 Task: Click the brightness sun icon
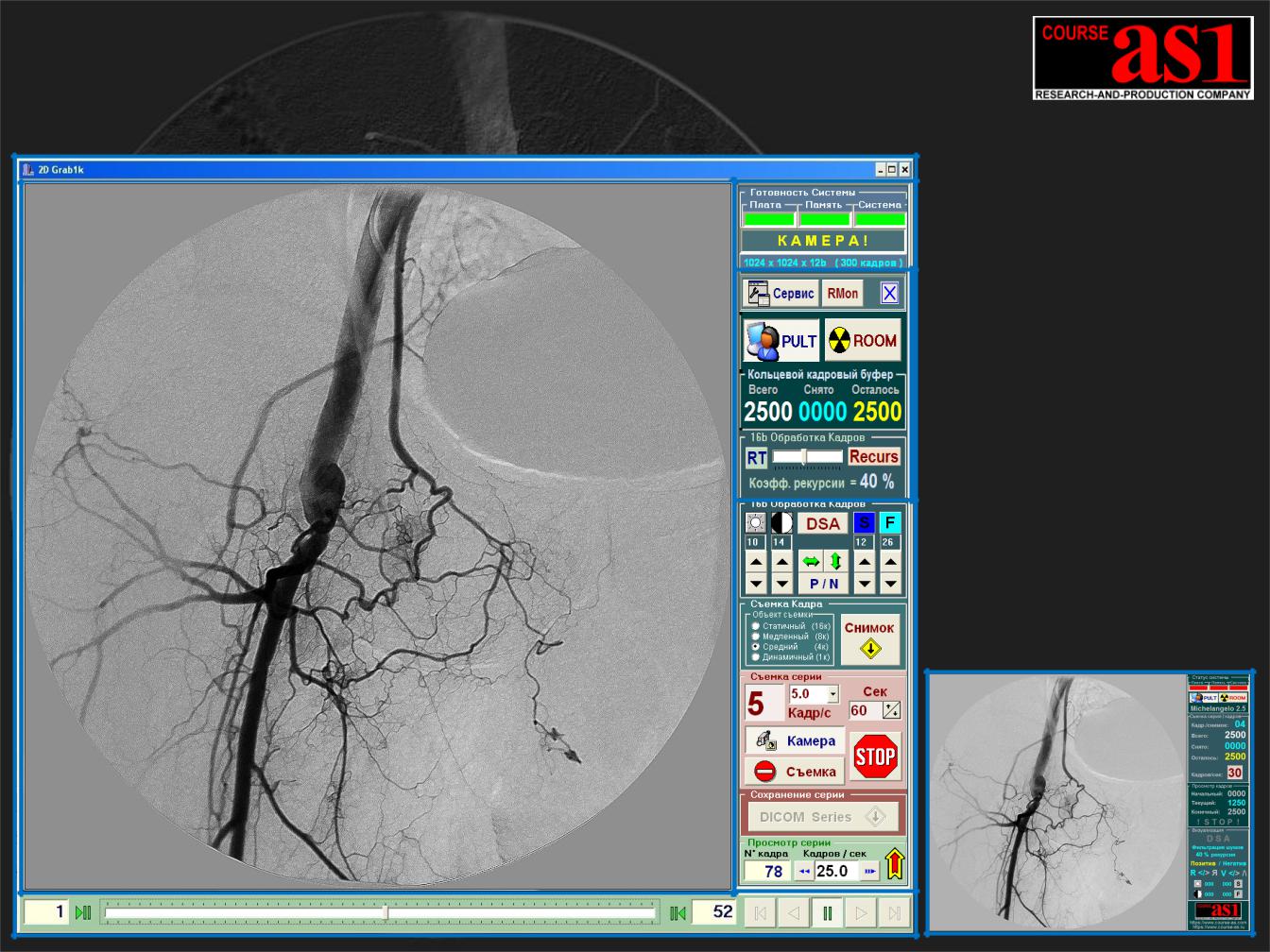coord(755,523)
